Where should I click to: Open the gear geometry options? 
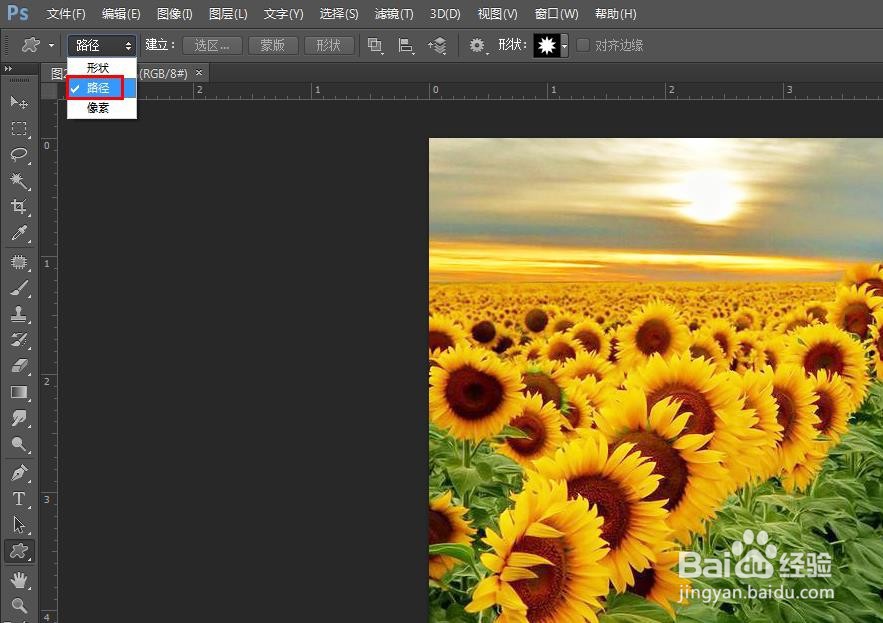coord(478,45)
